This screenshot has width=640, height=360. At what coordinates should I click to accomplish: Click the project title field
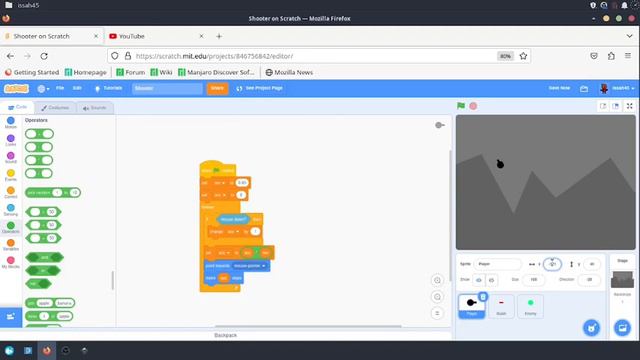(x=167, y=88)
